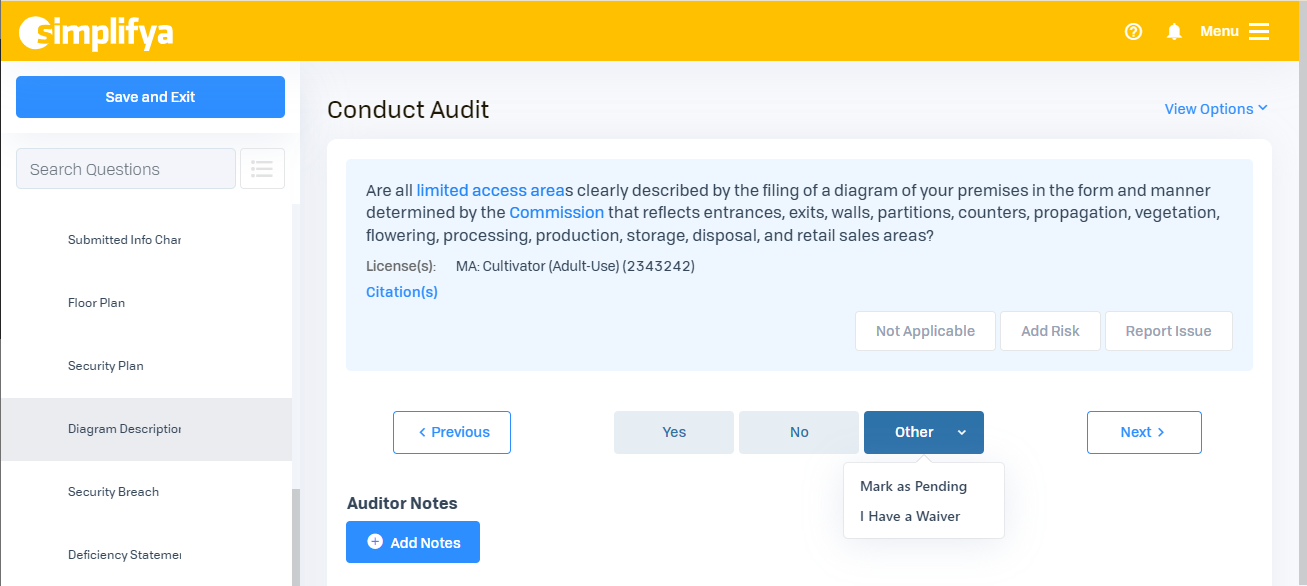This screenshot has height=586, width=1307.
Task: Go to the Next question
Action: (1143, 432)
